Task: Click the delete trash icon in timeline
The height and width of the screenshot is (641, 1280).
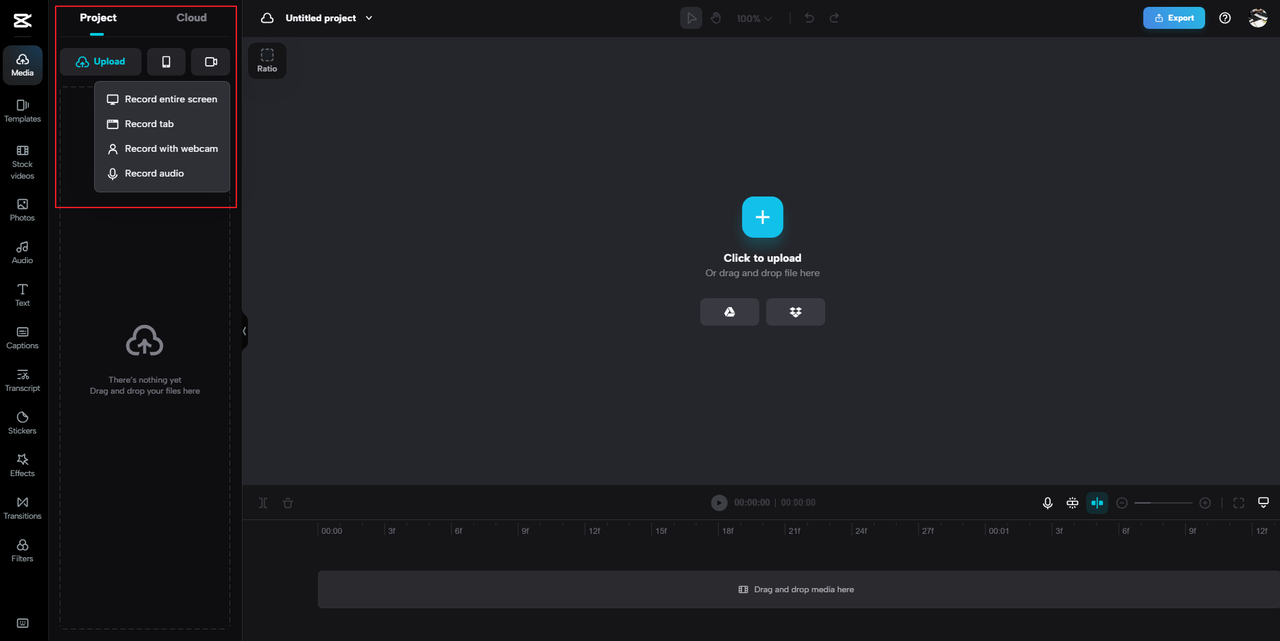Action: pos(288,503)
